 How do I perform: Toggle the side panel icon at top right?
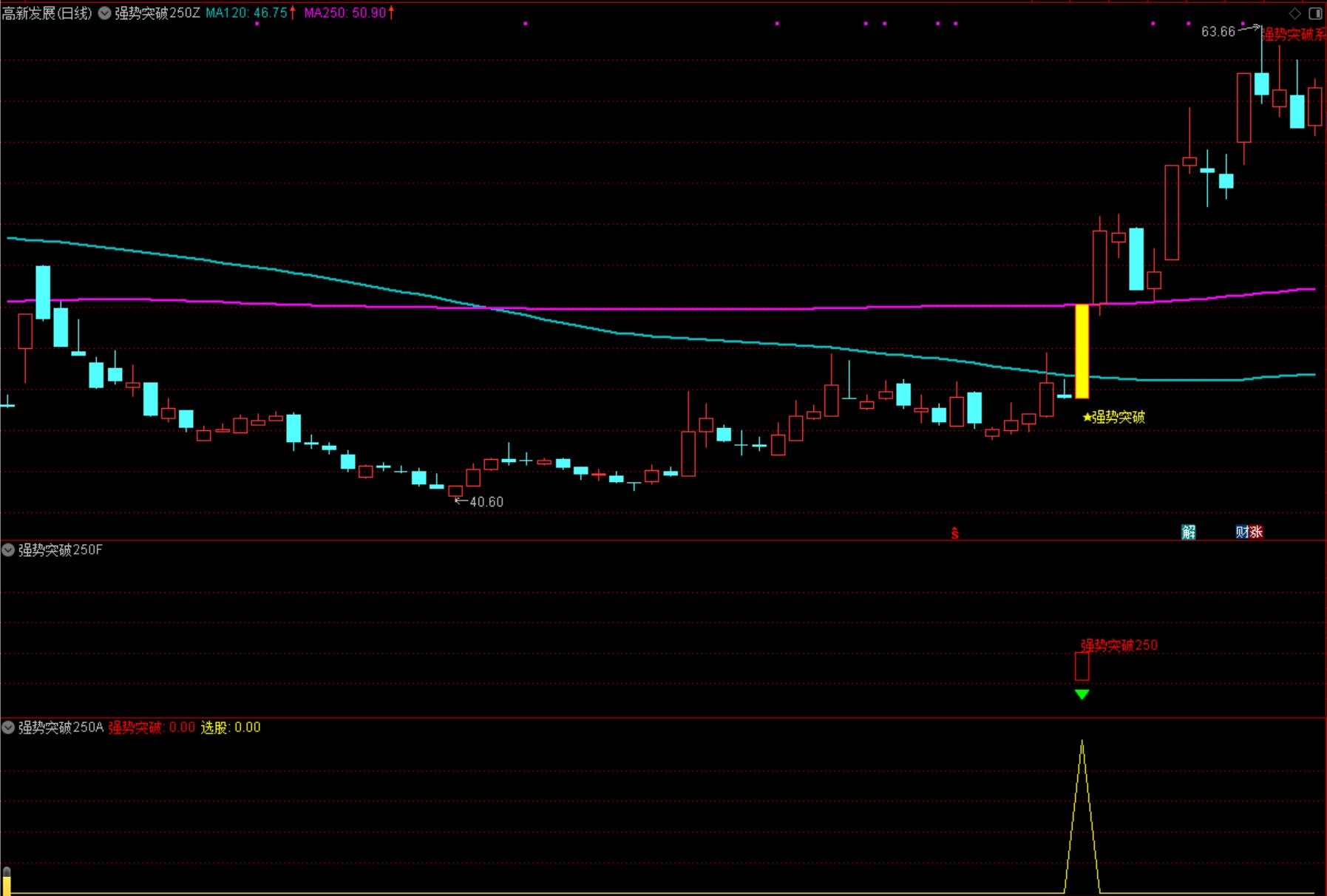pos(1315,13)
